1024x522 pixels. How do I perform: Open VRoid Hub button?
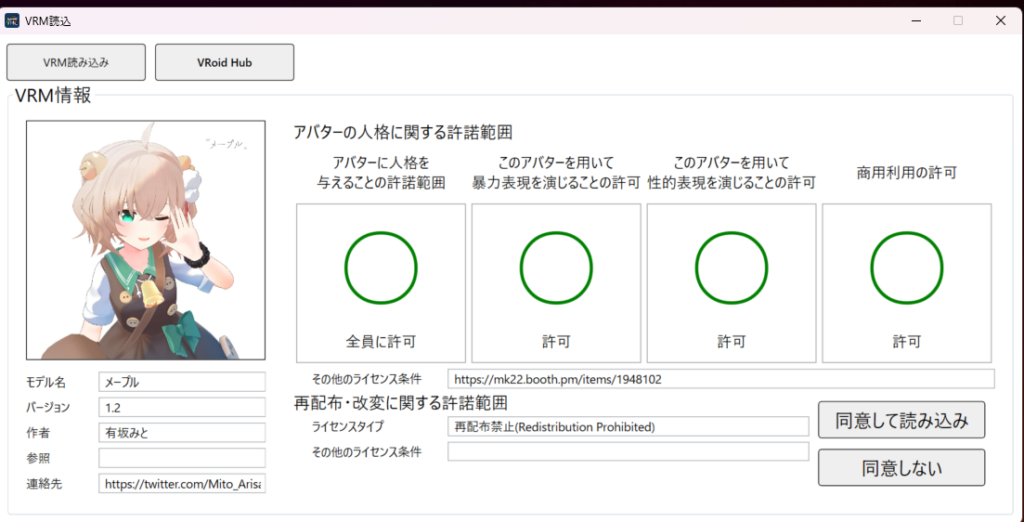coord(224,63)
